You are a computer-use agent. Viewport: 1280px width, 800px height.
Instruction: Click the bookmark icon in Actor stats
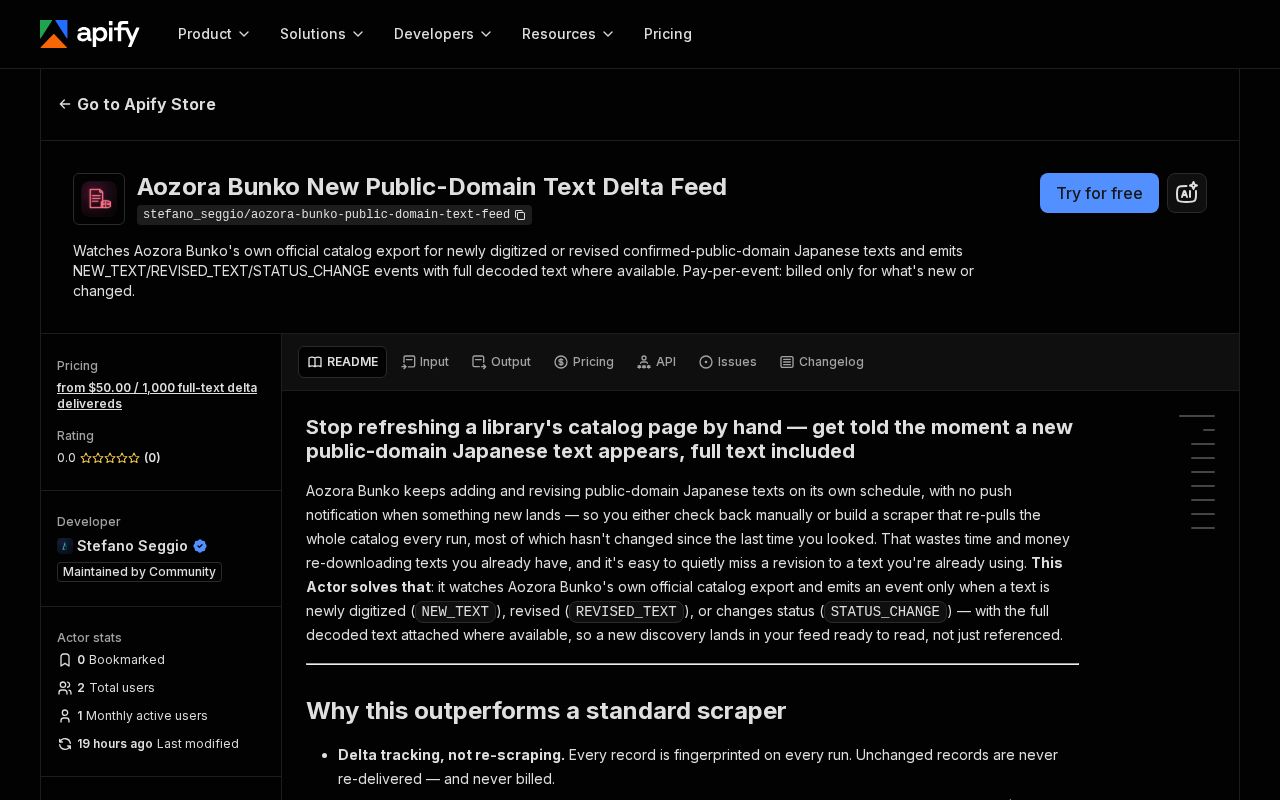coord(65,660)
